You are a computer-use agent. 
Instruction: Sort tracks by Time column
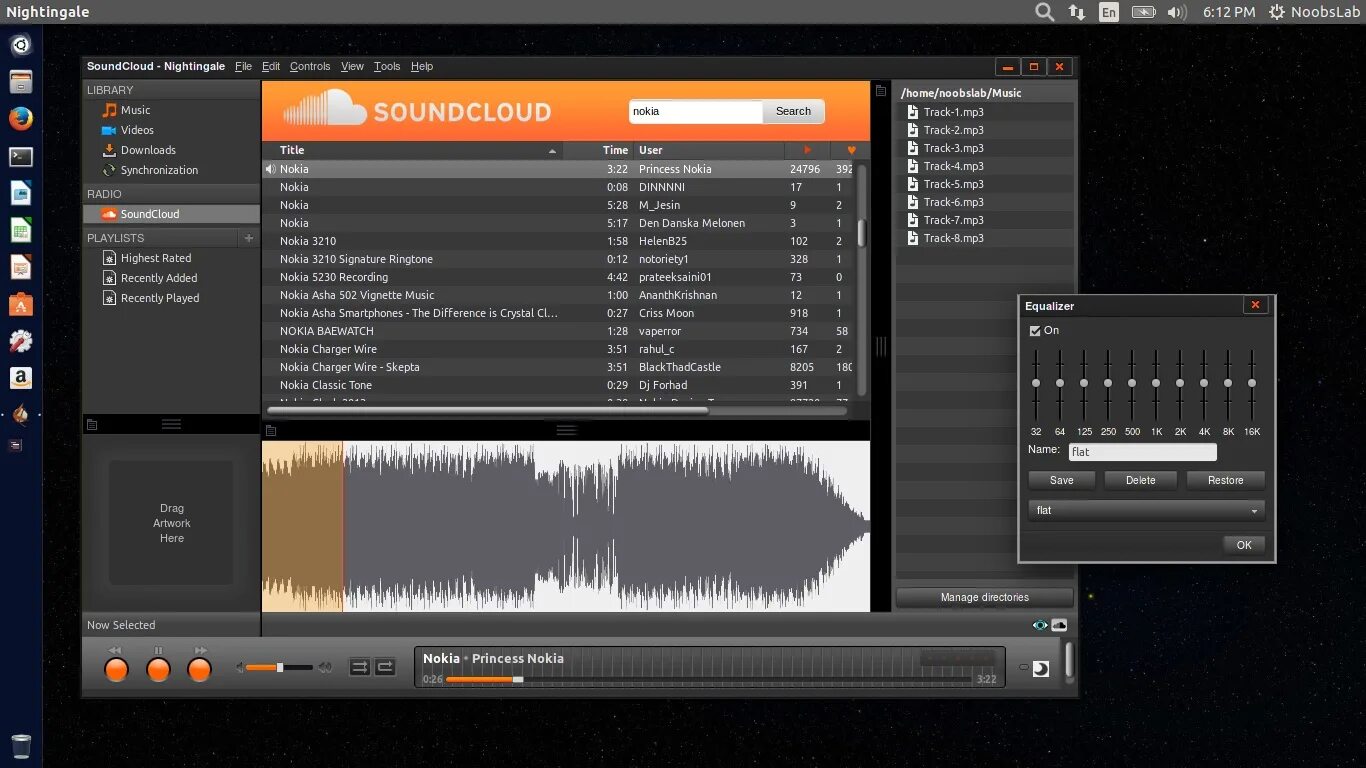coord(598,150)
